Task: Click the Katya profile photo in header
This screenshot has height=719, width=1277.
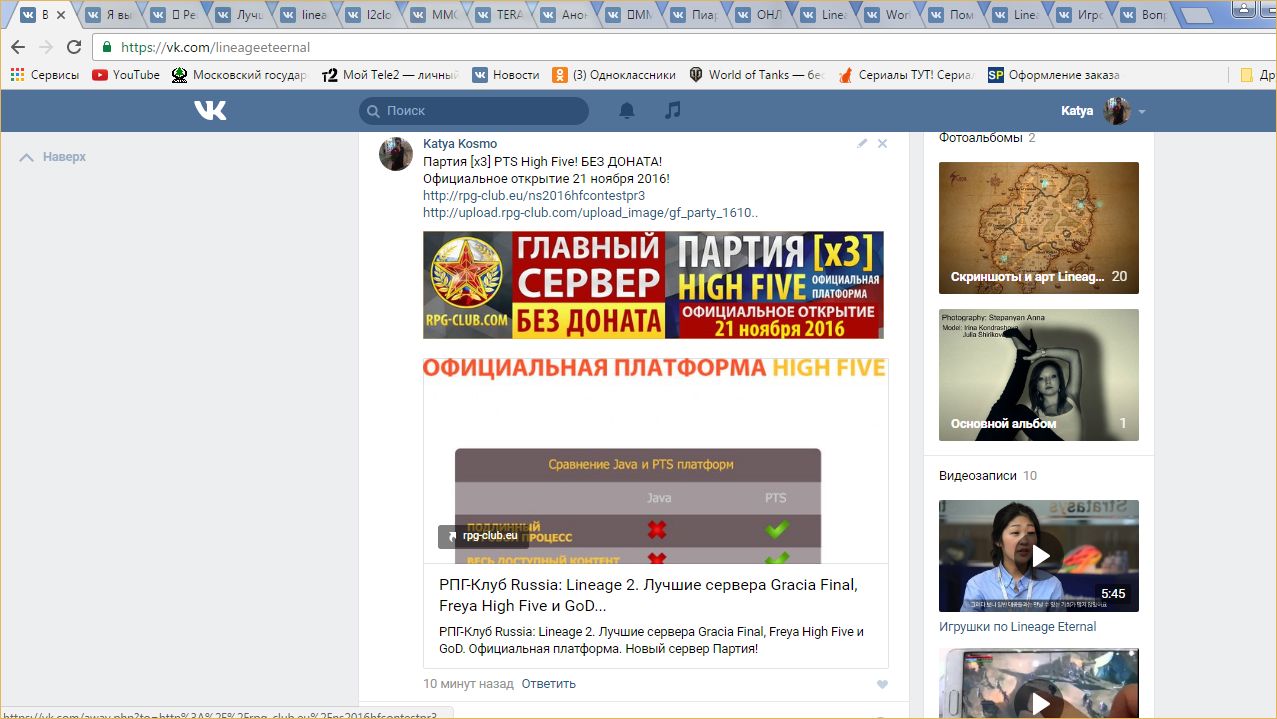Action: tap(1117, 111)
